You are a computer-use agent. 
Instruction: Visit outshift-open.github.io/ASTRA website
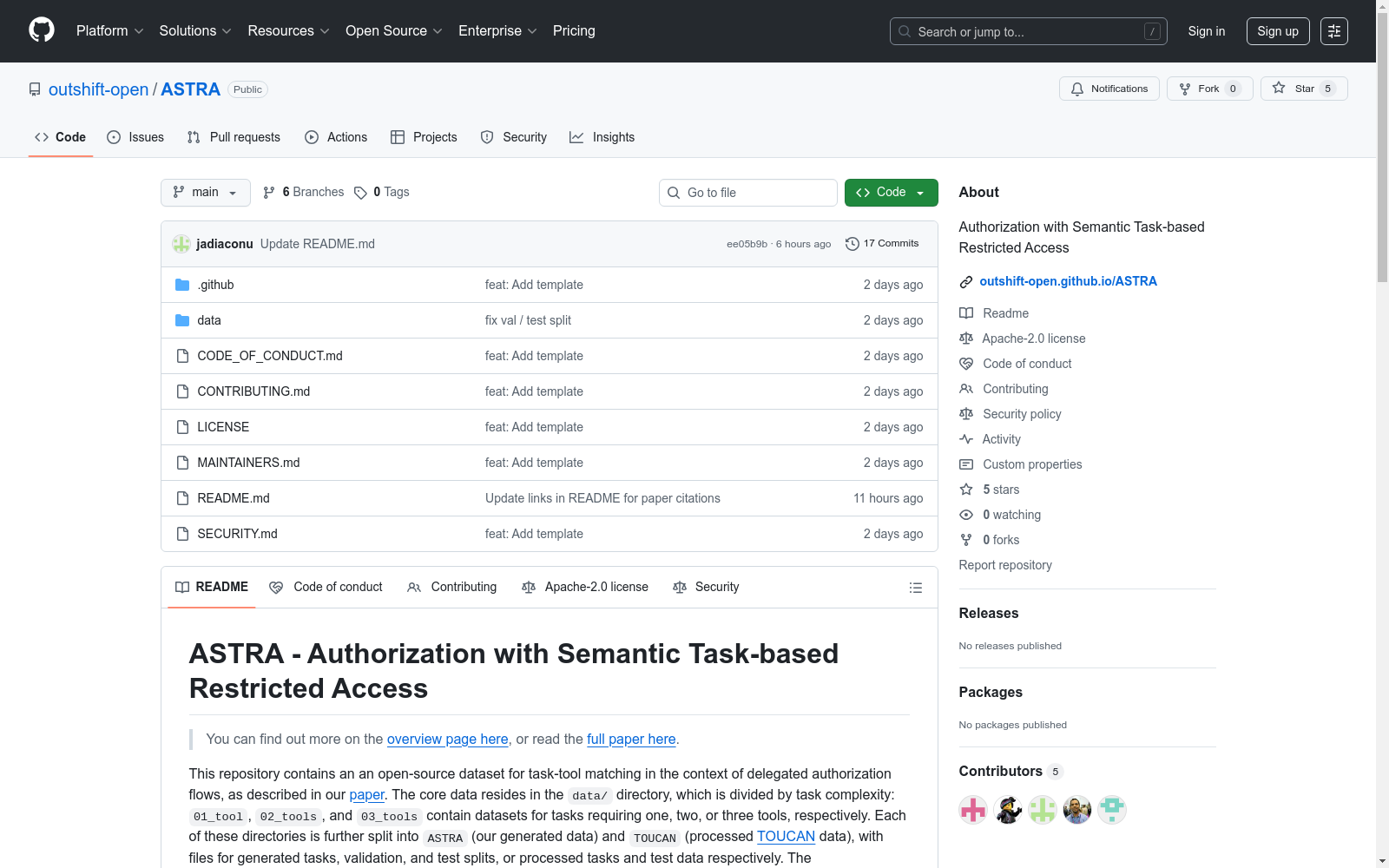click(x=1068, y=281)
